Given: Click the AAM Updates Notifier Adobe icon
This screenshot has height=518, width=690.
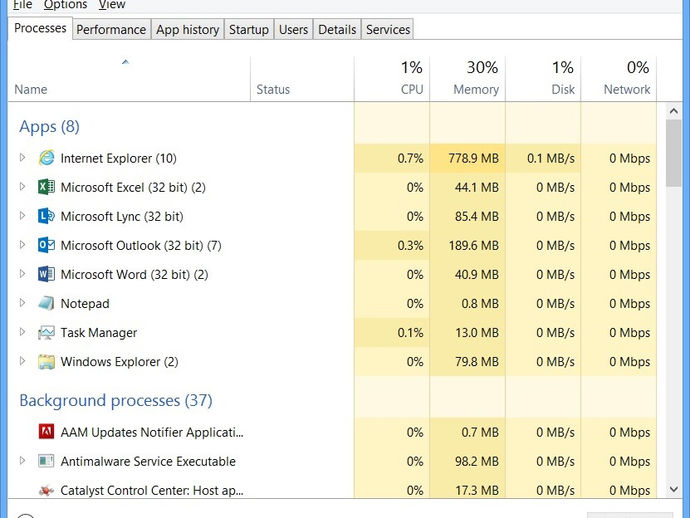Looking at the screenshot, I should [46, 432].
